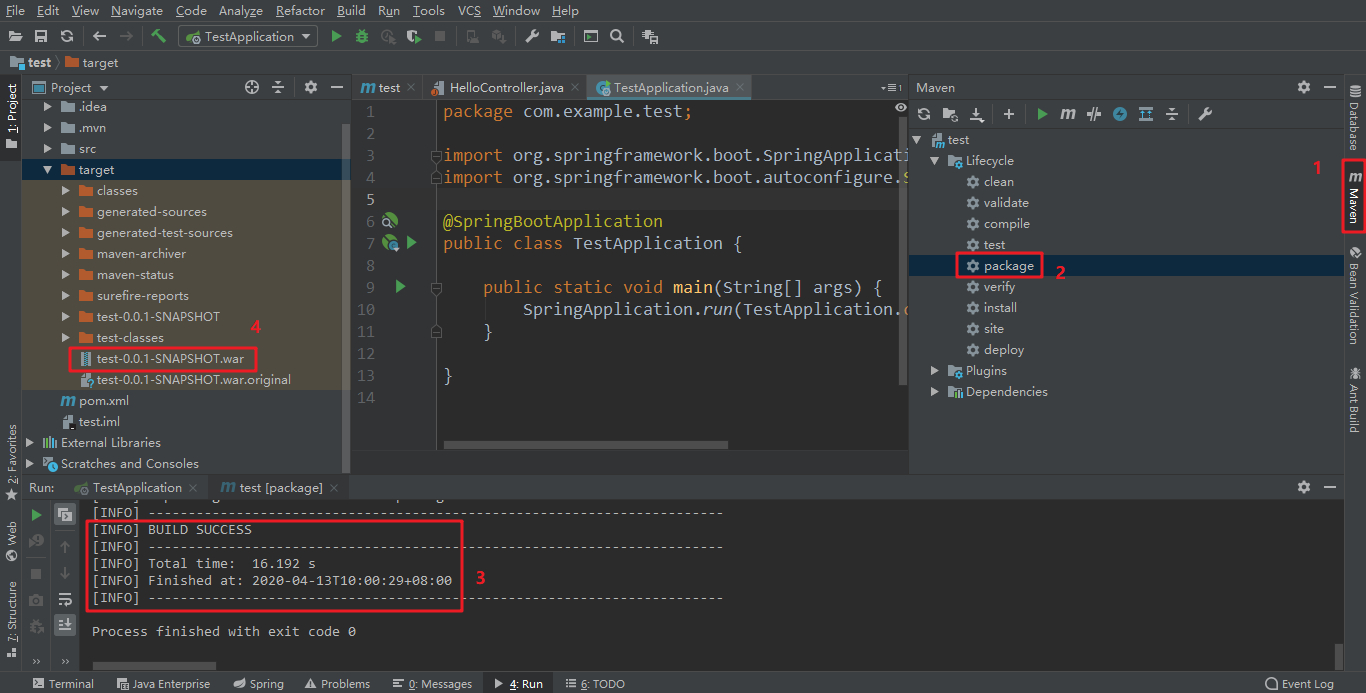This screenshot has height=693, width=1366.
Task: Open the Java Enterprise tool window
Action: pos(164,684)
